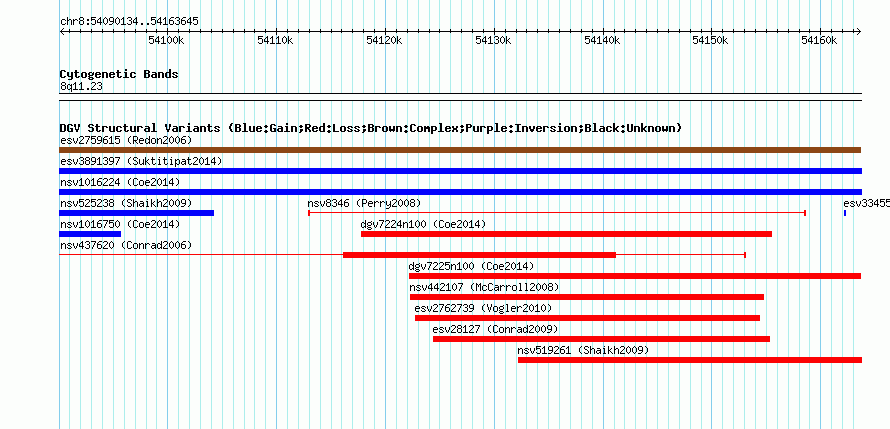Open the nsv442107 (McCarroll2008) label
The width and height of the screenshot is (890, 429).
tap(484, 287)
